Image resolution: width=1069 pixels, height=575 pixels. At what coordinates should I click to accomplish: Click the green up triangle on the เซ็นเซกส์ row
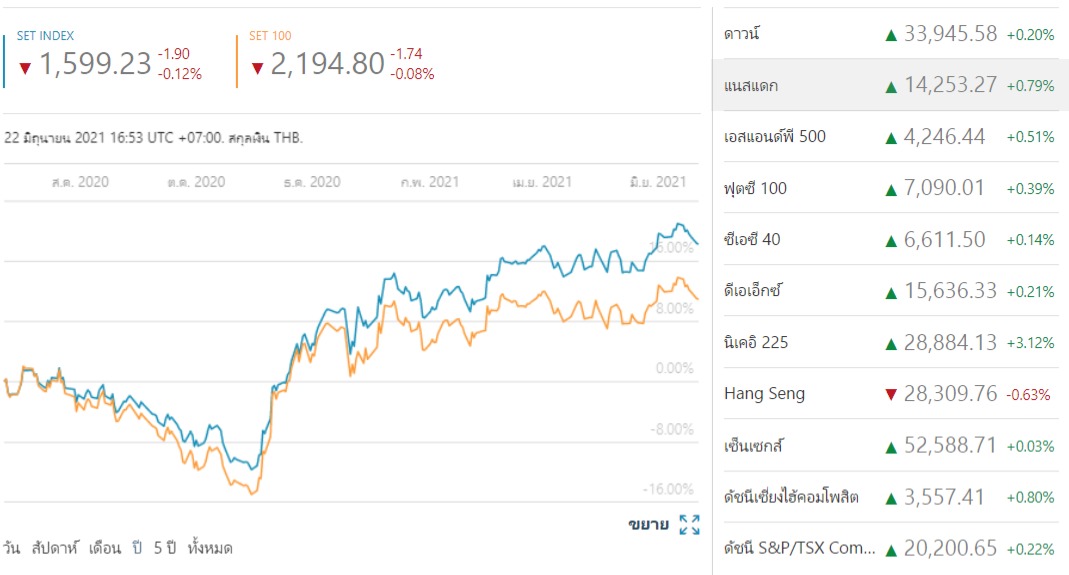coord(891,446)
